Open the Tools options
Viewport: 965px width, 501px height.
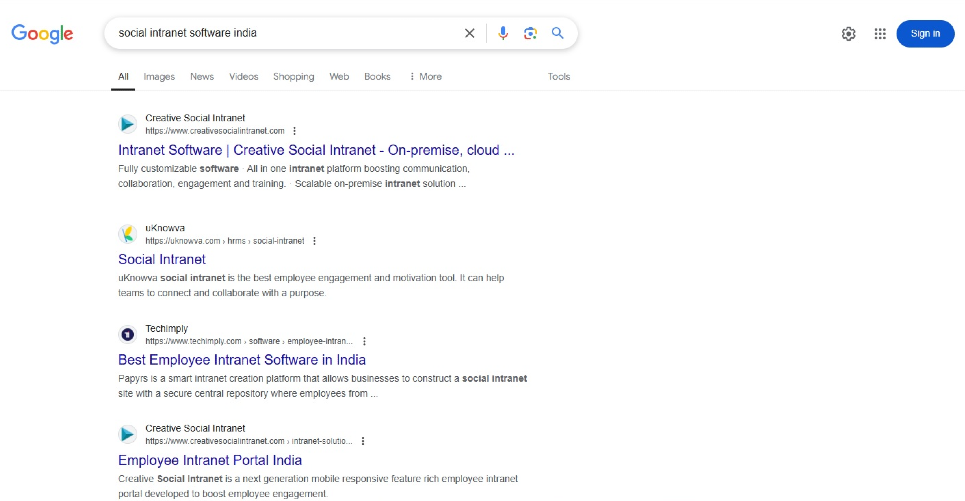point(559,77)
